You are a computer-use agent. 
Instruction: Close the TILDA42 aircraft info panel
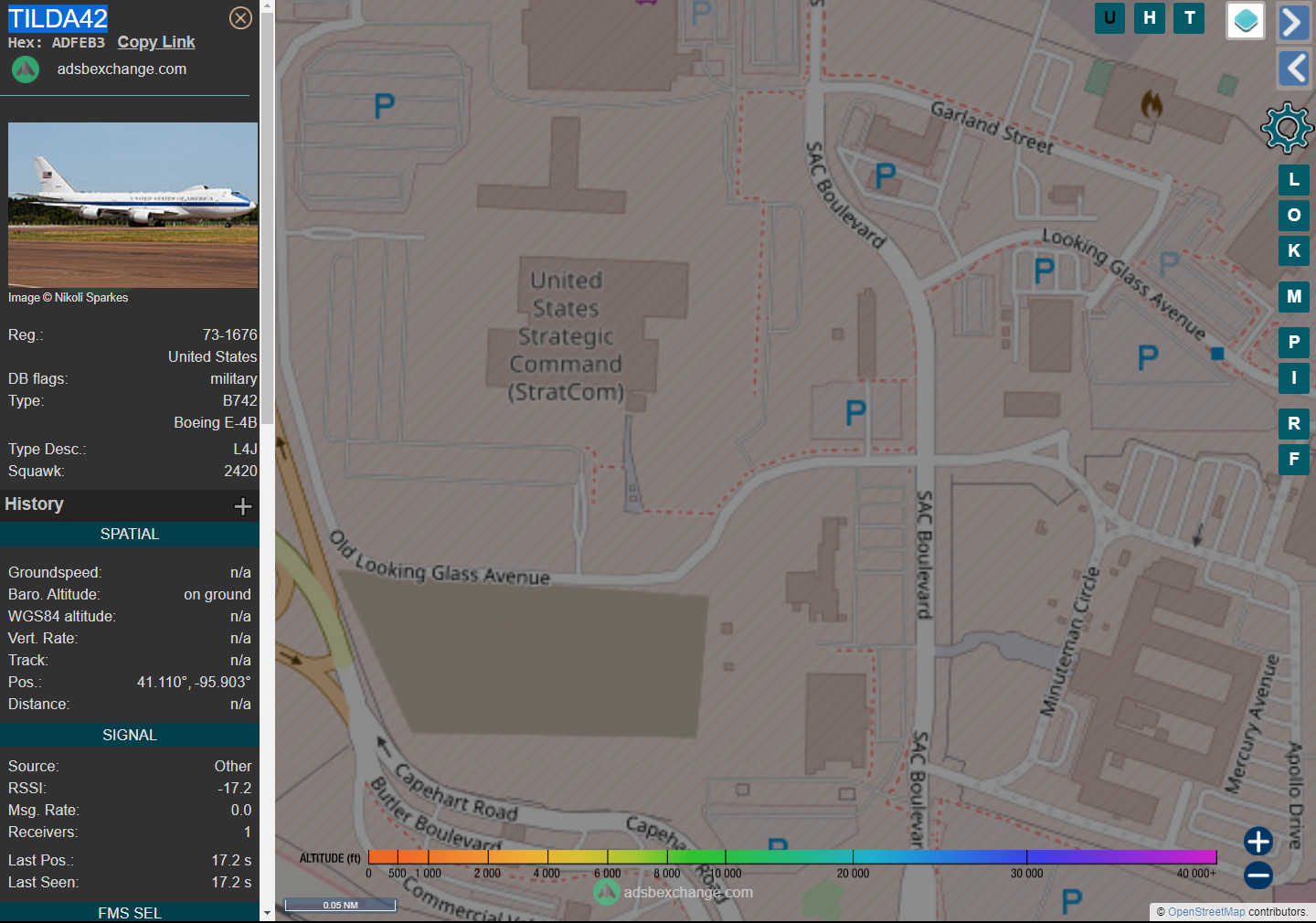click(240, 18)
